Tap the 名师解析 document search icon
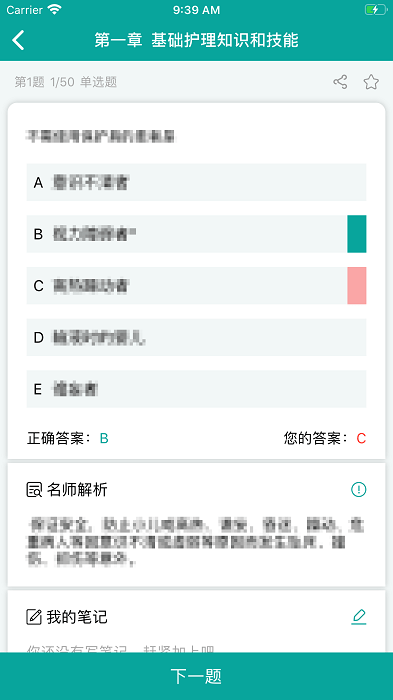Viewport: 393px width, 700px height. (34, 490)
